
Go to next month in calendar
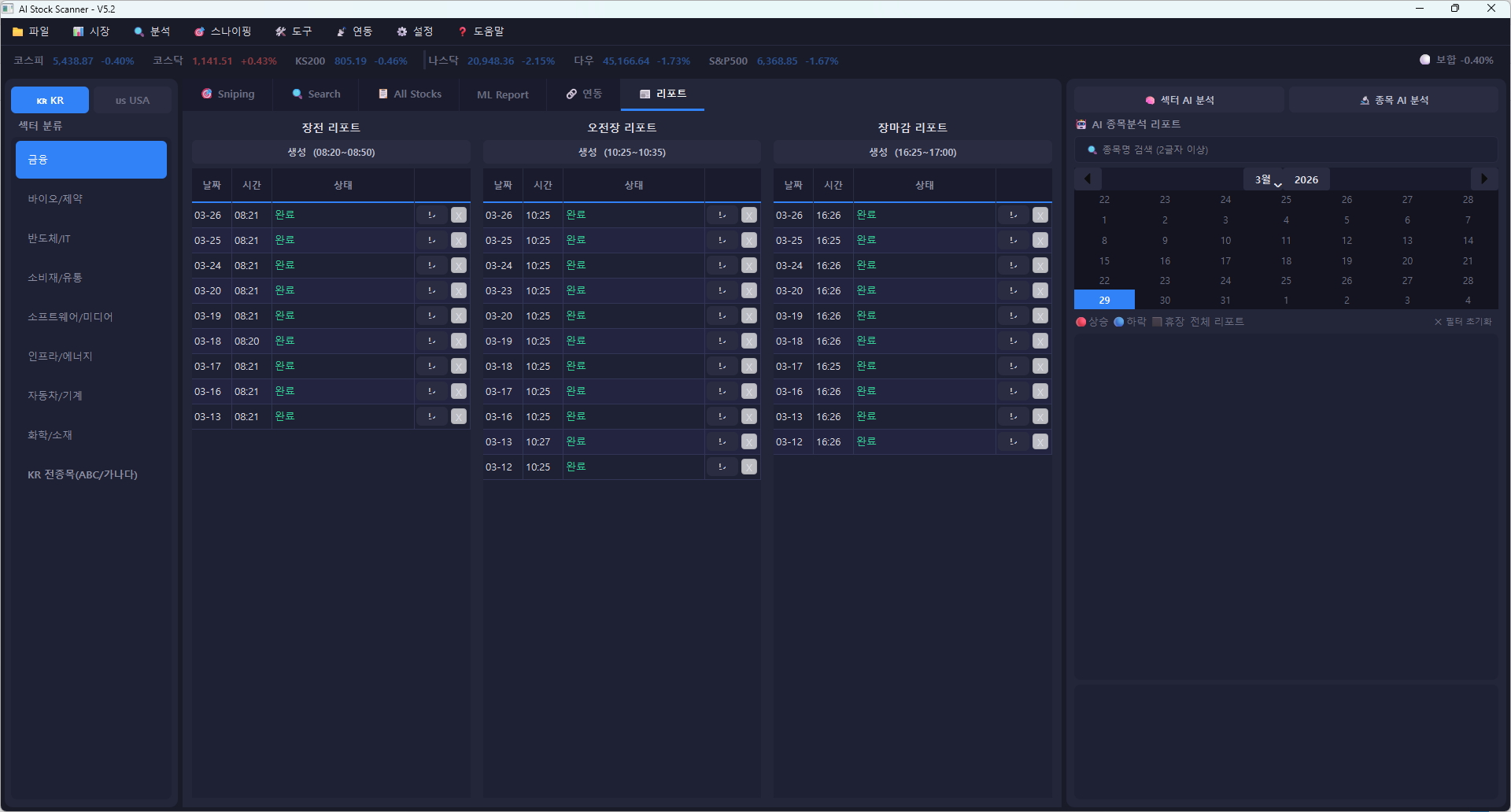tap(1484, 179)
